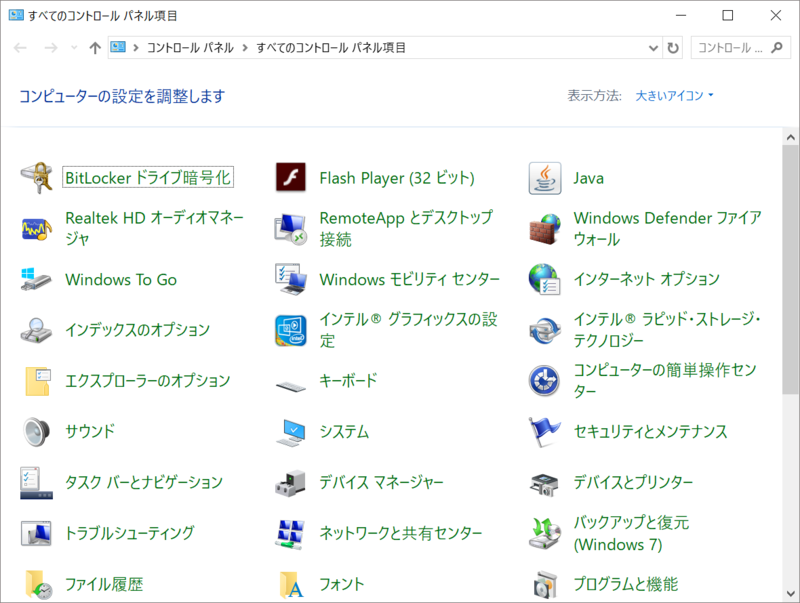The height and width of the screenshot is (603, 800).
Task: Open the Java link text
Action: pyautogui.click(x=588, y=178)
